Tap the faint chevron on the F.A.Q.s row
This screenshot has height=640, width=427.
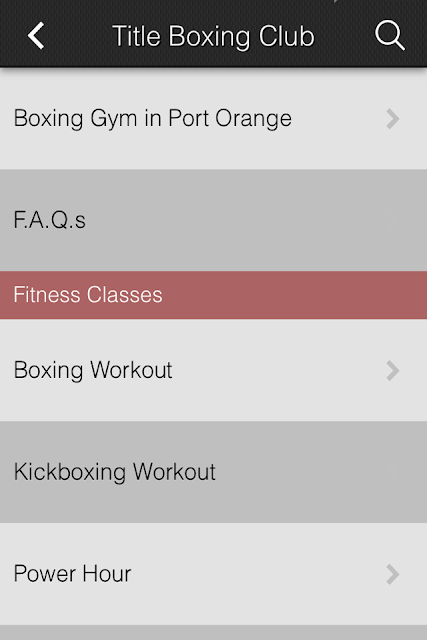392,220
